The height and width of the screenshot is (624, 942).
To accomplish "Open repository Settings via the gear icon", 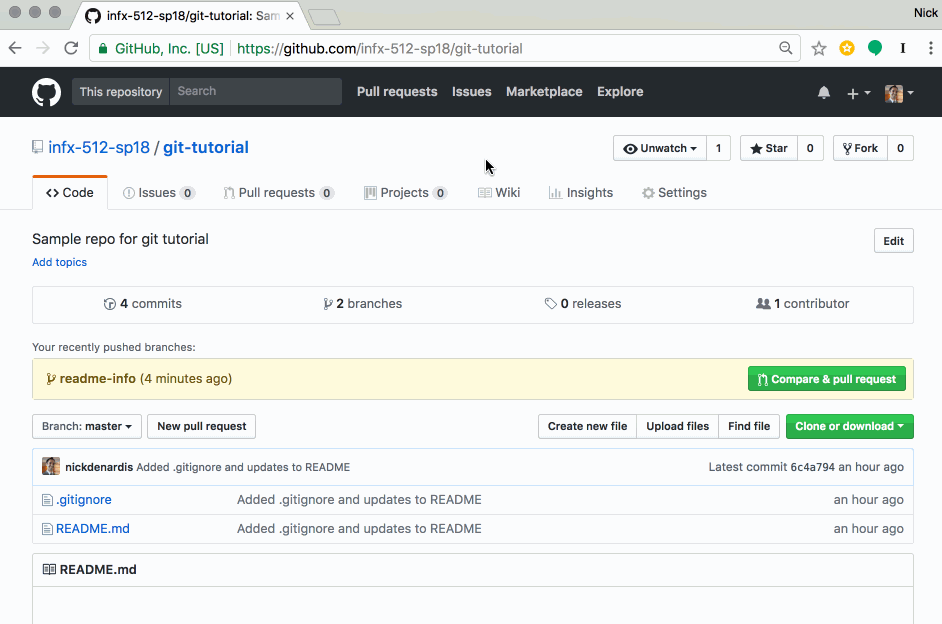I will (x=646, y=192).
